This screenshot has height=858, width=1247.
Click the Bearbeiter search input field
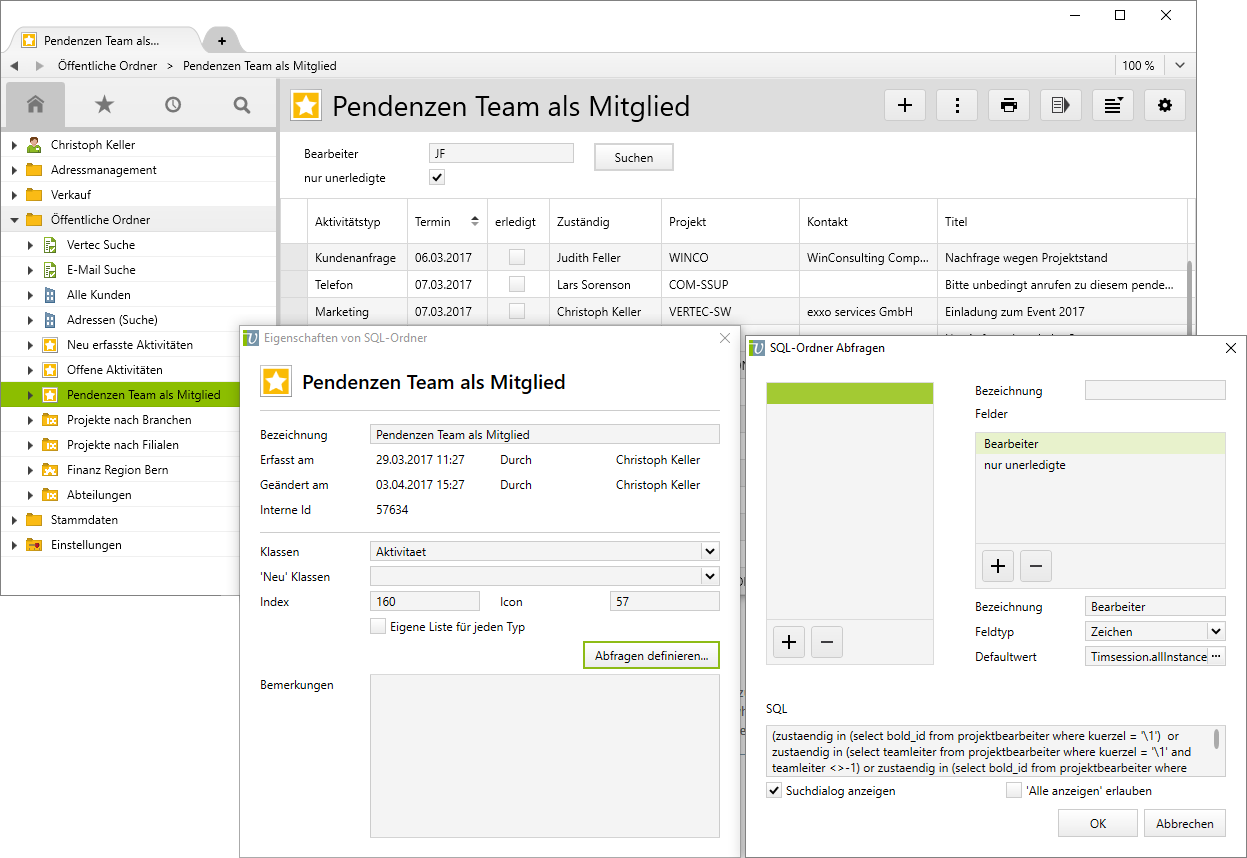pos(501,154)
